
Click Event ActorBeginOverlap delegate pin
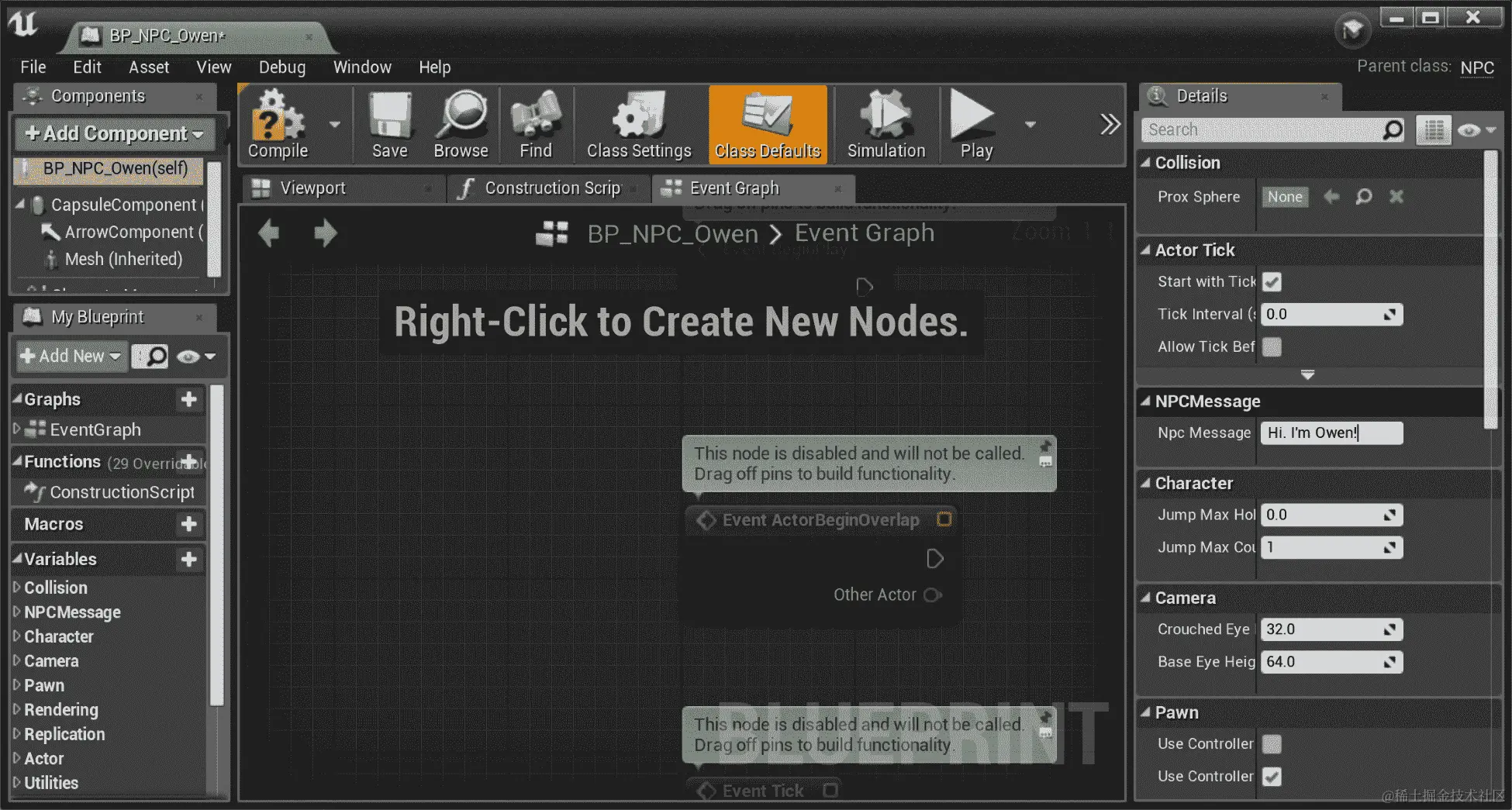[x=944, y=519]
